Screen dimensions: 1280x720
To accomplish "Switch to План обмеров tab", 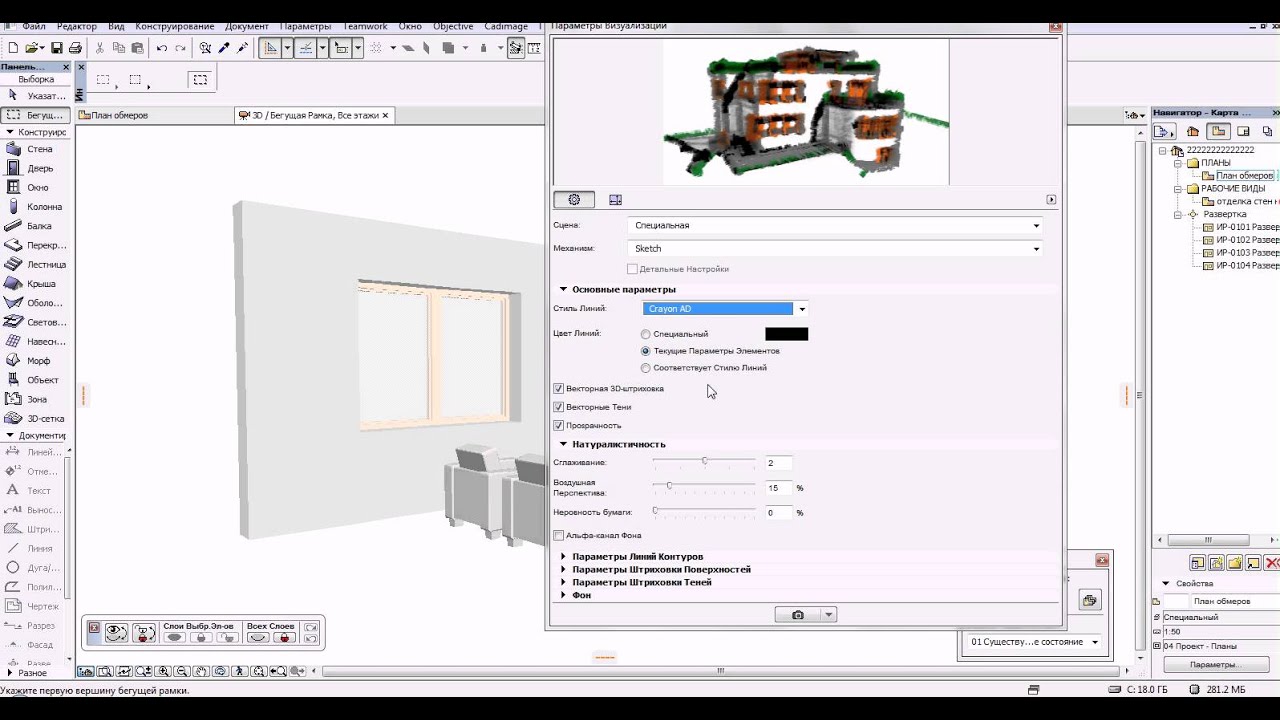I will coord(155,115).
